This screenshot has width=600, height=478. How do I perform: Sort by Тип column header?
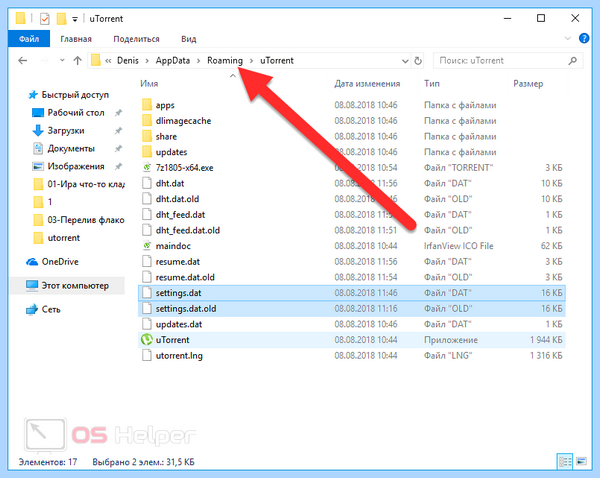[432, 83]
